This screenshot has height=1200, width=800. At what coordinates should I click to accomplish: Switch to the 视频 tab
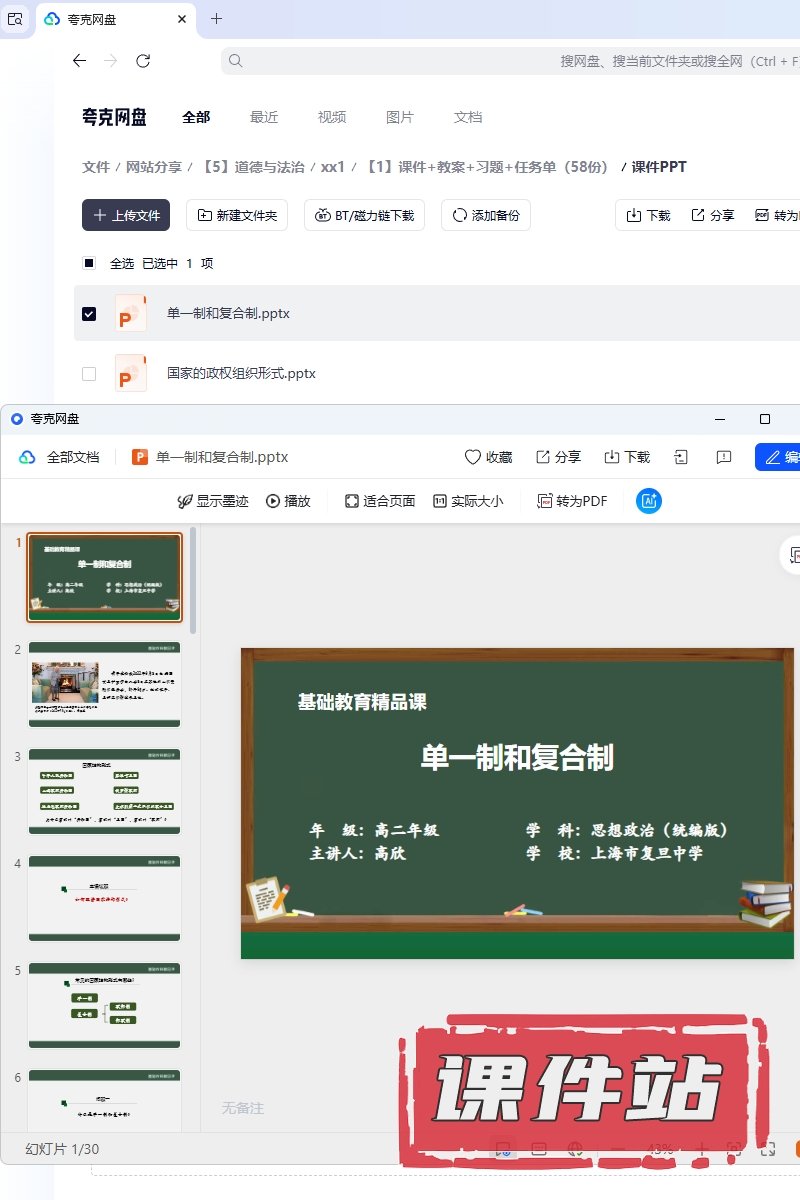click(x=332, y=117)
